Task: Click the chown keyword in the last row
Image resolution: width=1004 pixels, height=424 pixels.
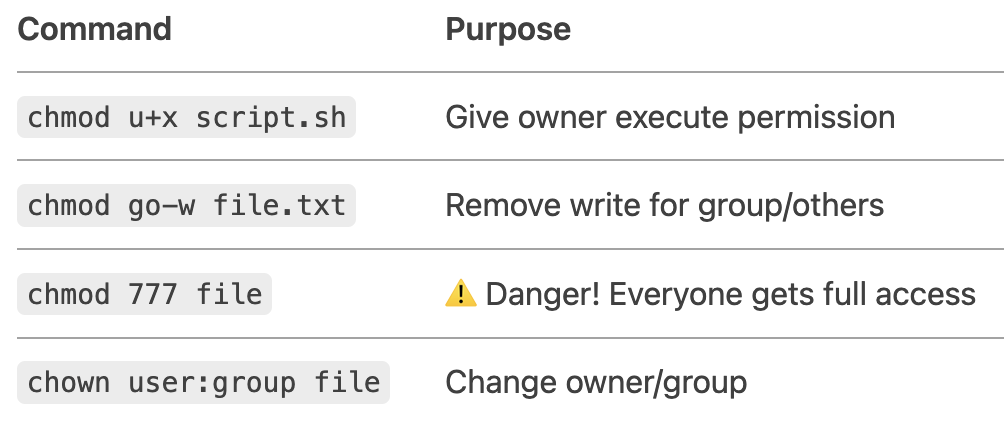Action: pyautogui.click(x=69, y=383)
